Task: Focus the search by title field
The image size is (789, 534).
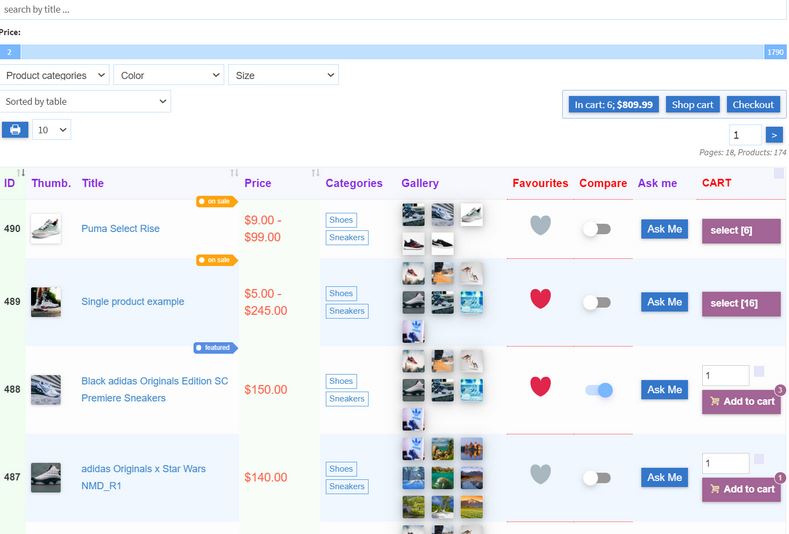Action: point(392,10)
